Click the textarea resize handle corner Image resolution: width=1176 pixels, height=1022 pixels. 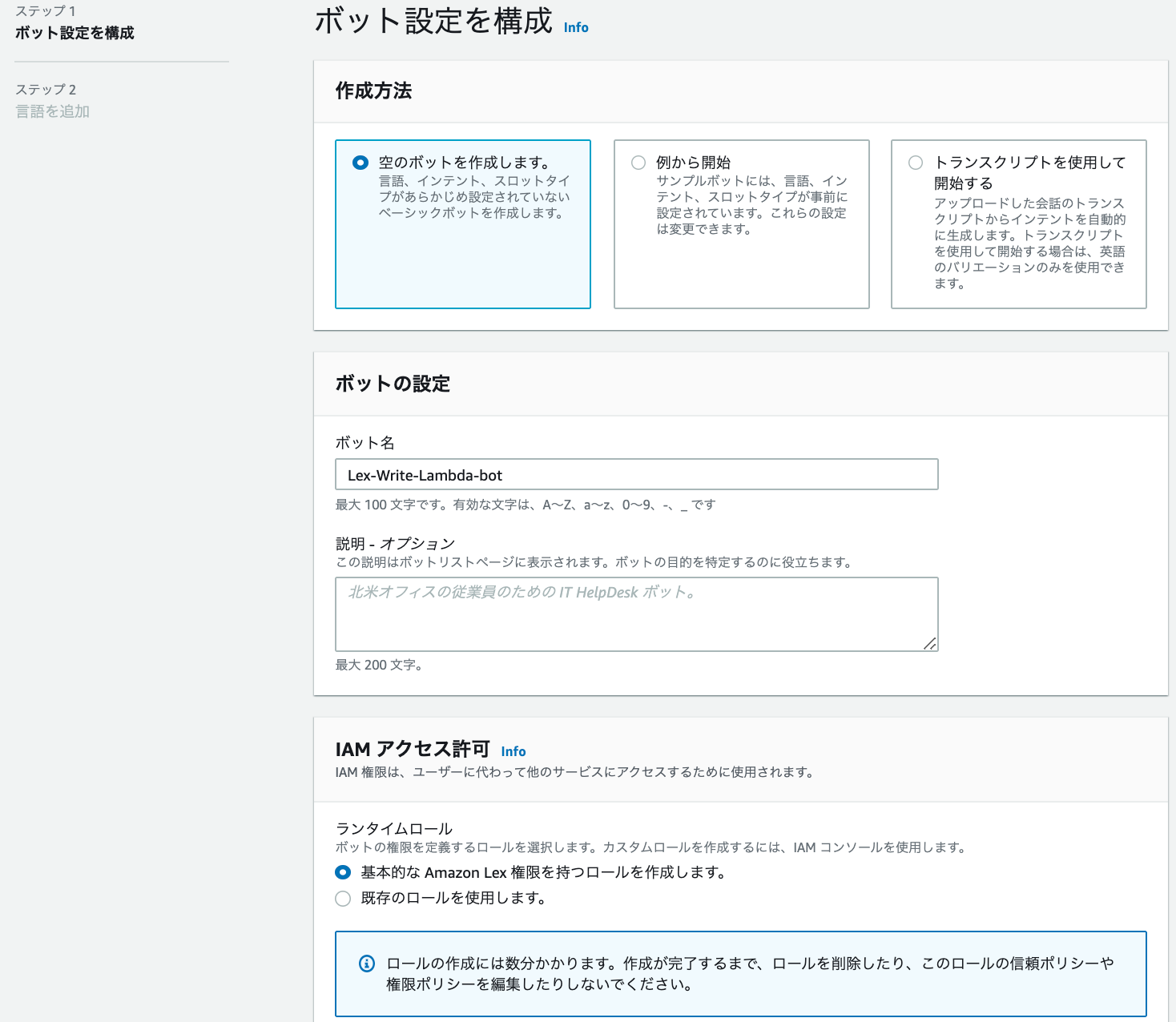click(x=931, y=644)
